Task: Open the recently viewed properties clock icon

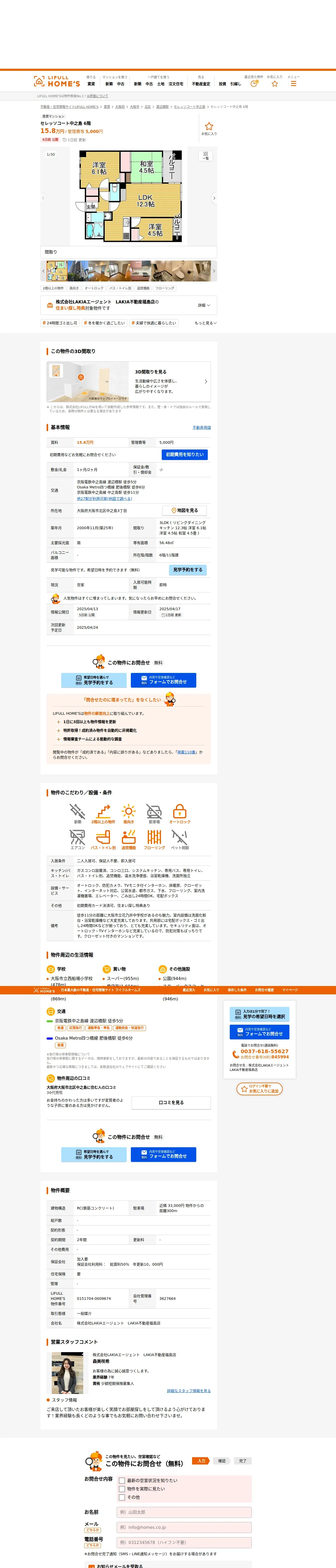Action: pos(254,83)
